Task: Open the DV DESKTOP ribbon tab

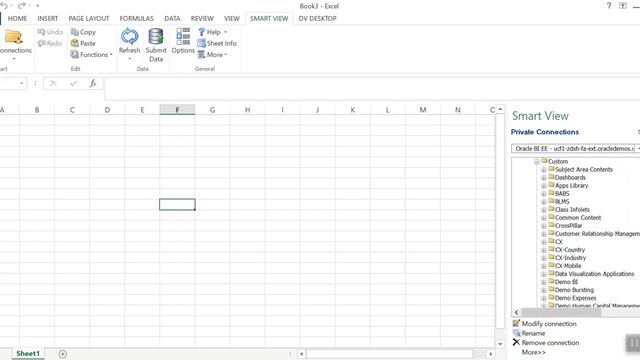Action: (x=318, y=18)
